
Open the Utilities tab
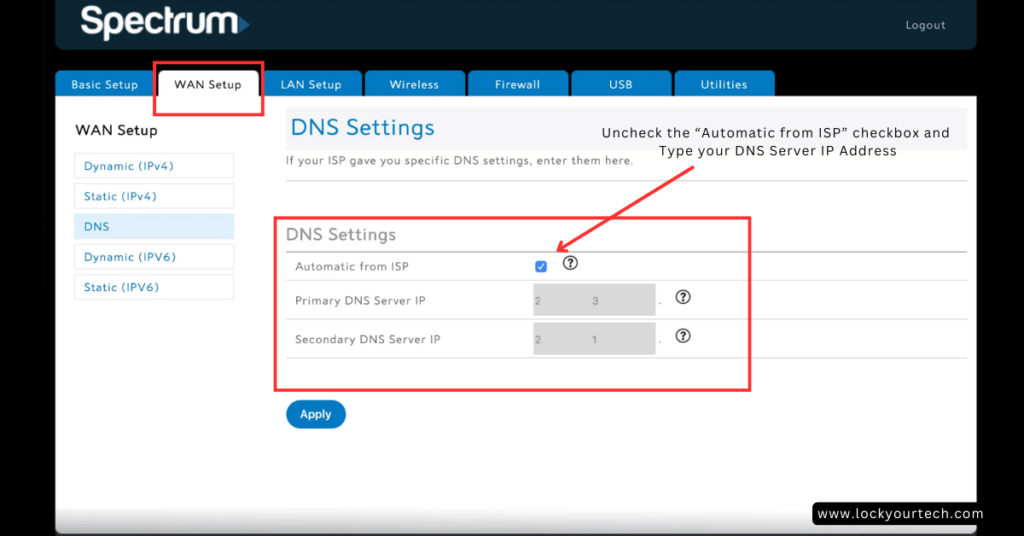[724, 84]
